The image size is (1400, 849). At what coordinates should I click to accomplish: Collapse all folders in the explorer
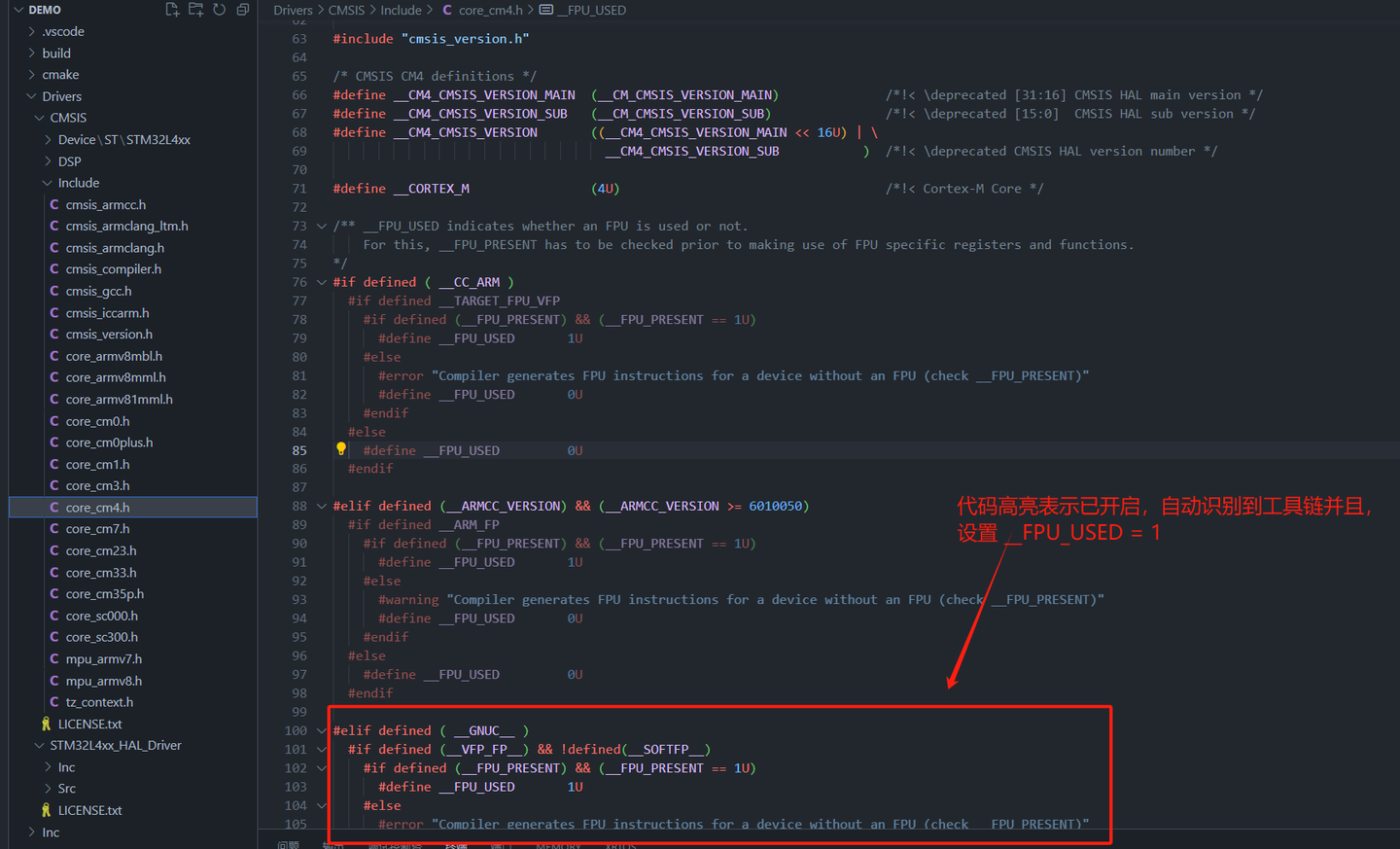pyautogui.click(x=242, y=9)
